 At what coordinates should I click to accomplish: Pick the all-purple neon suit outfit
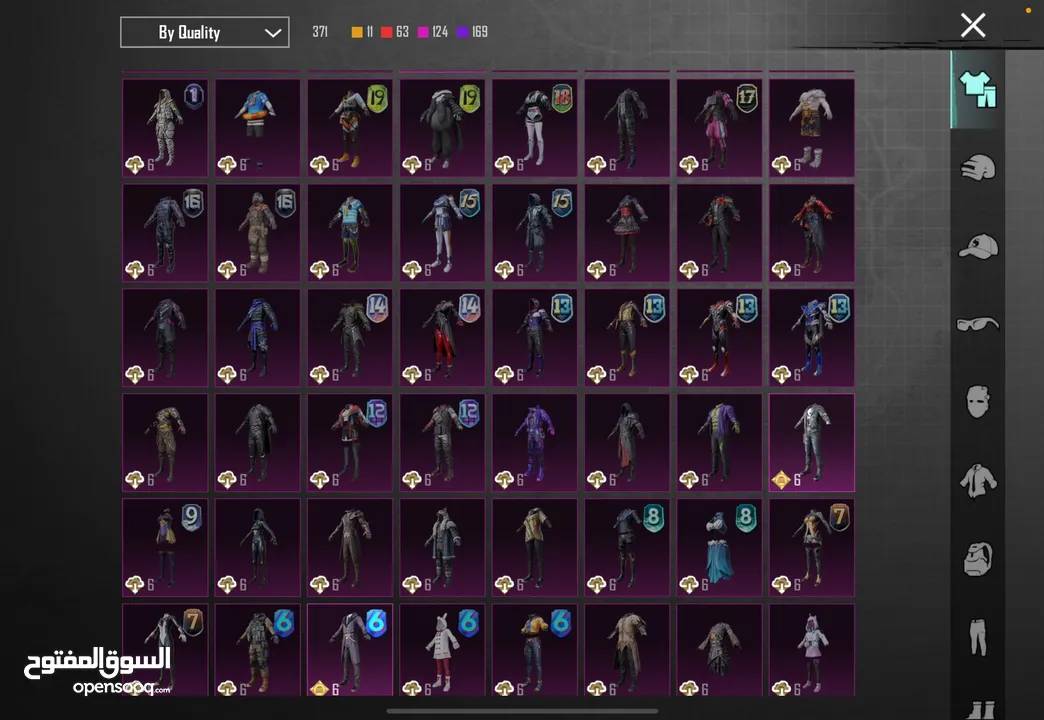(535, 443)
